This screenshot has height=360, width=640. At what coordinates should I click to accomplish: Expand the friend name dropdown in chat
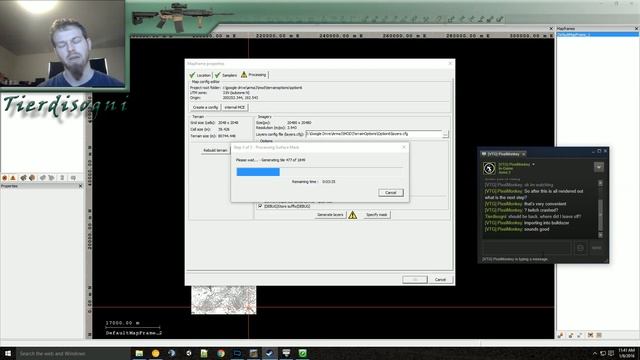[533, 164]
